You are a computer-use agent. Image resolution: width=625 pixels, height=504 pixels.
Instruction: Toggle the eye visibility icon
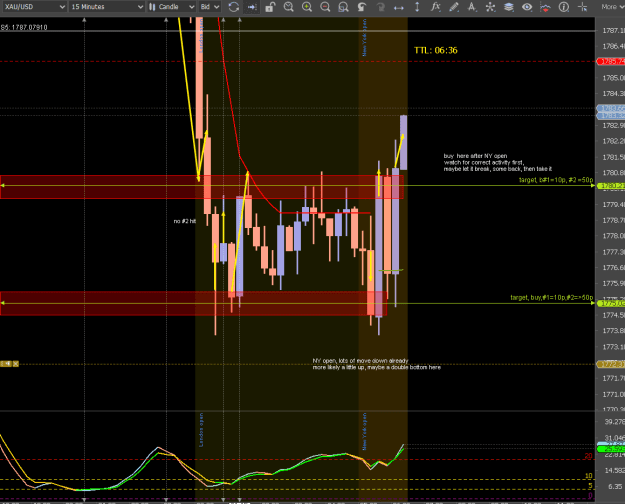527,7
